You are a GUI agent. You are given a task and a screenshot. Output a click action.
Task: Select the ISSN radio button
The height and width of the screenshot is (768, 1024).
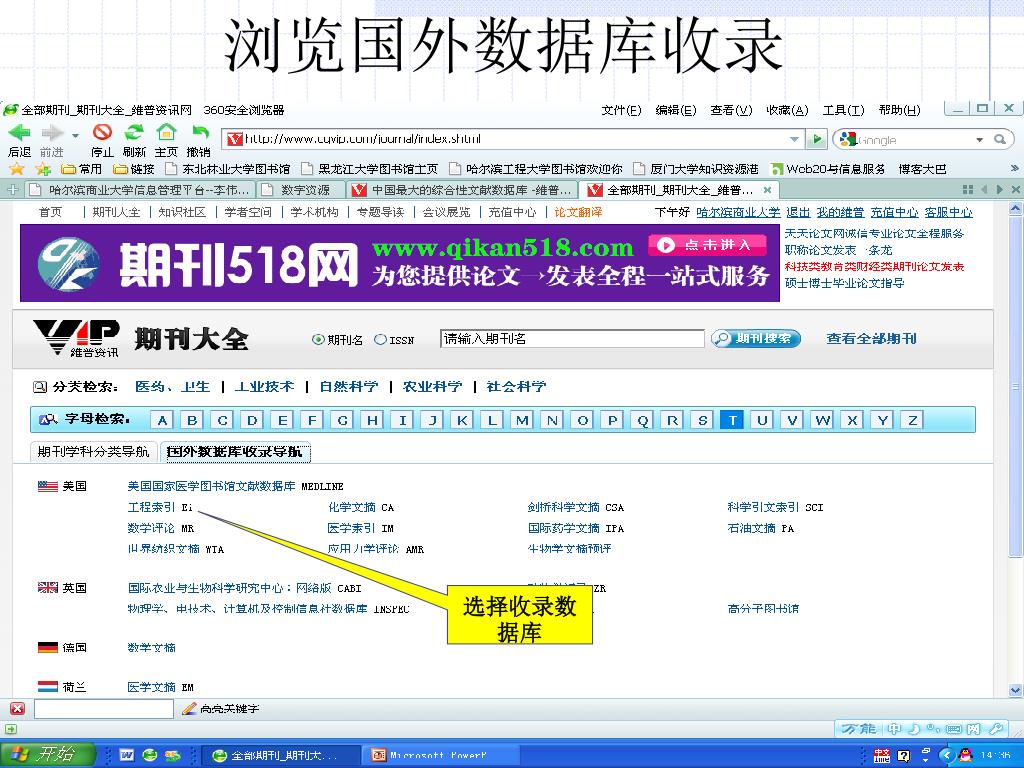tap(380, 340)
